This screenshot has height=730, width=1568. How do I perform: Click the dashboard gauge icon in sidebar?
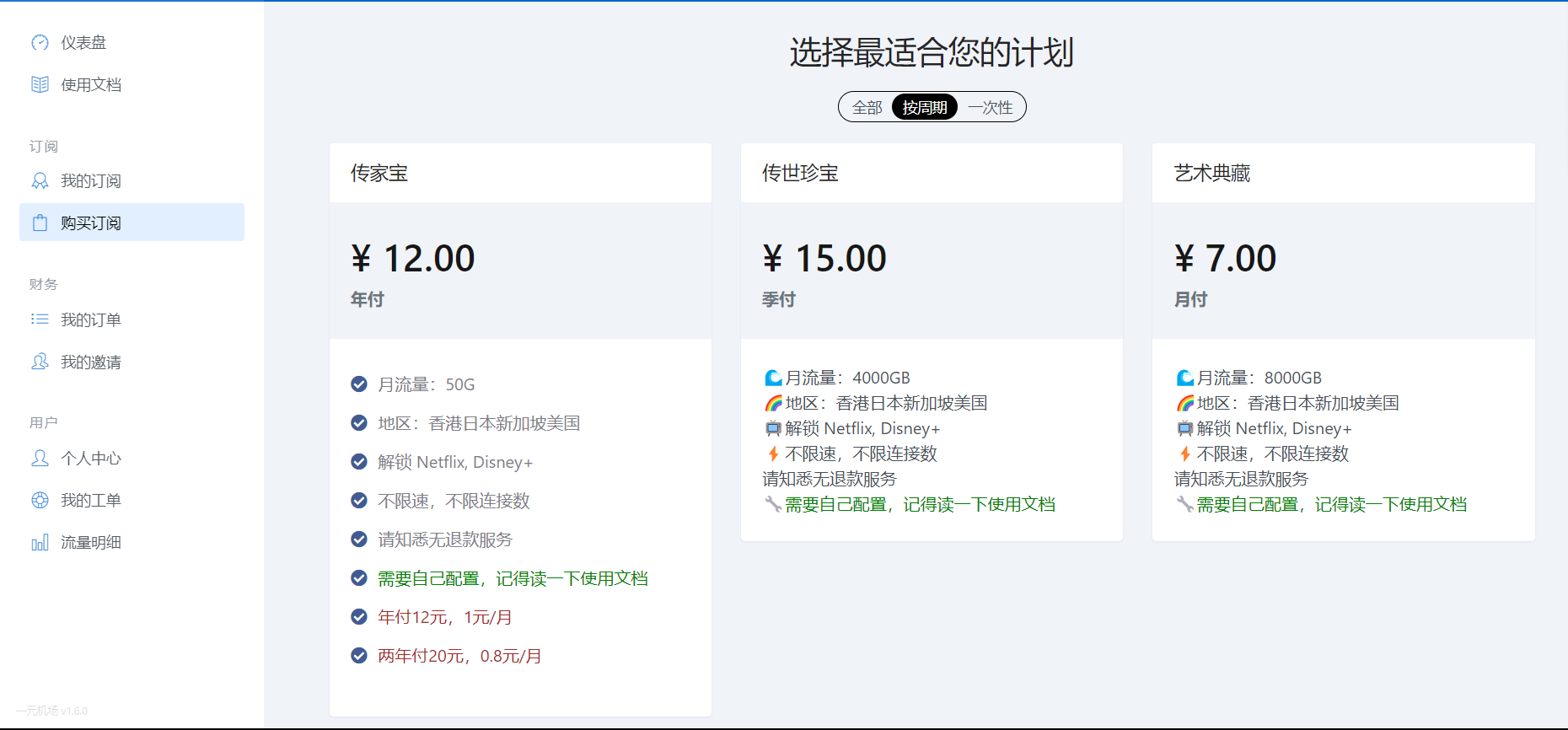pos(40,43)
